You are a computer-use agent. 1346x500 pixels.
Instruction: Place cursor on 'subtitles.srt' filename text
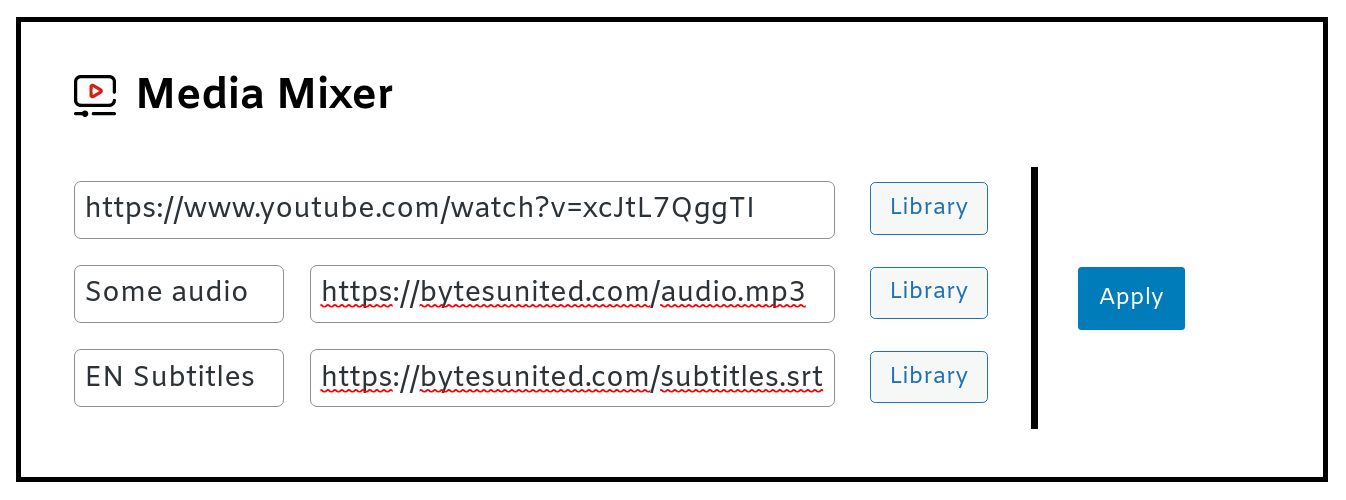(742, 377)
